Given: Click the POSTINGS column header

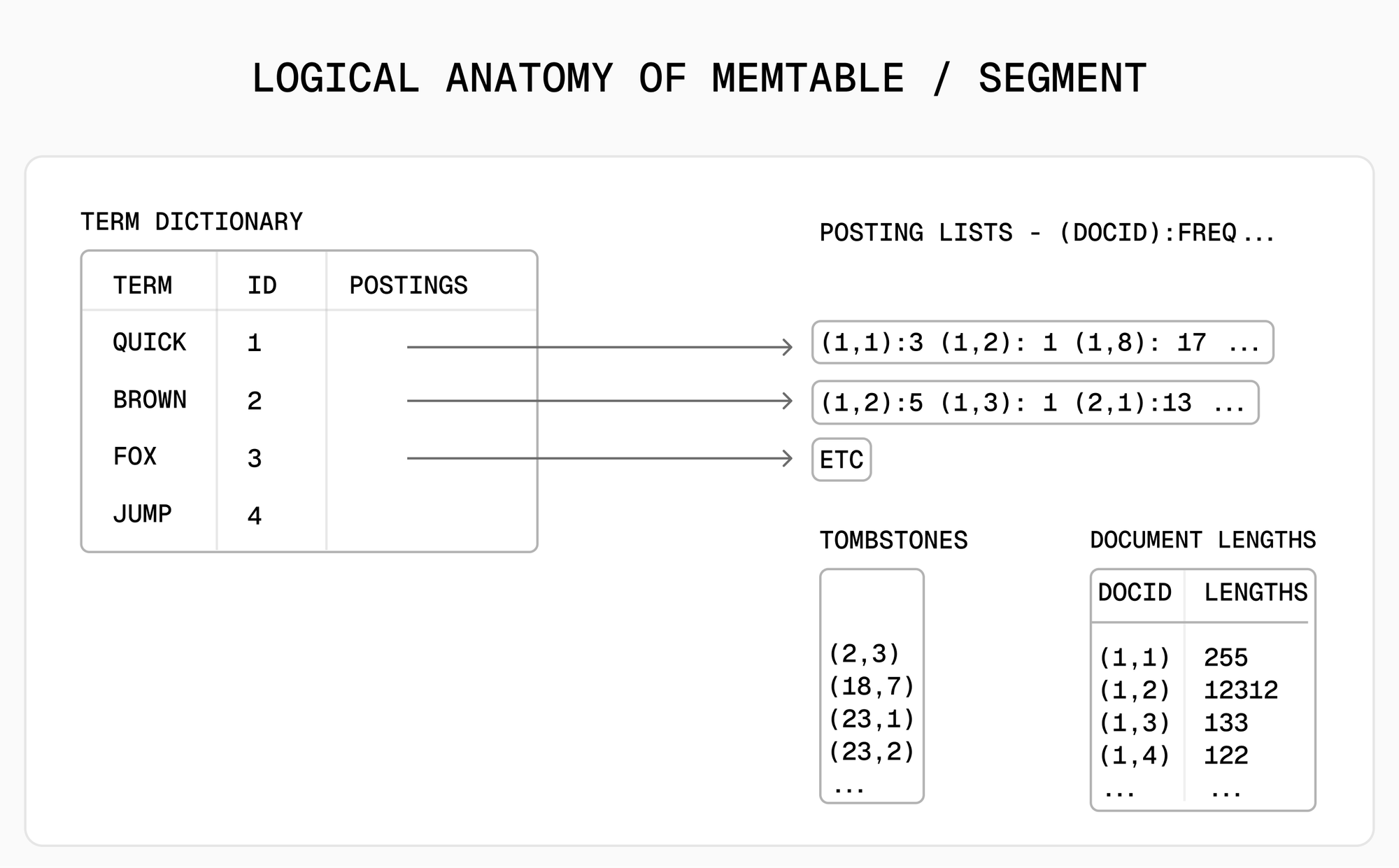Looking at the screenshot, I should pos(409,285).
